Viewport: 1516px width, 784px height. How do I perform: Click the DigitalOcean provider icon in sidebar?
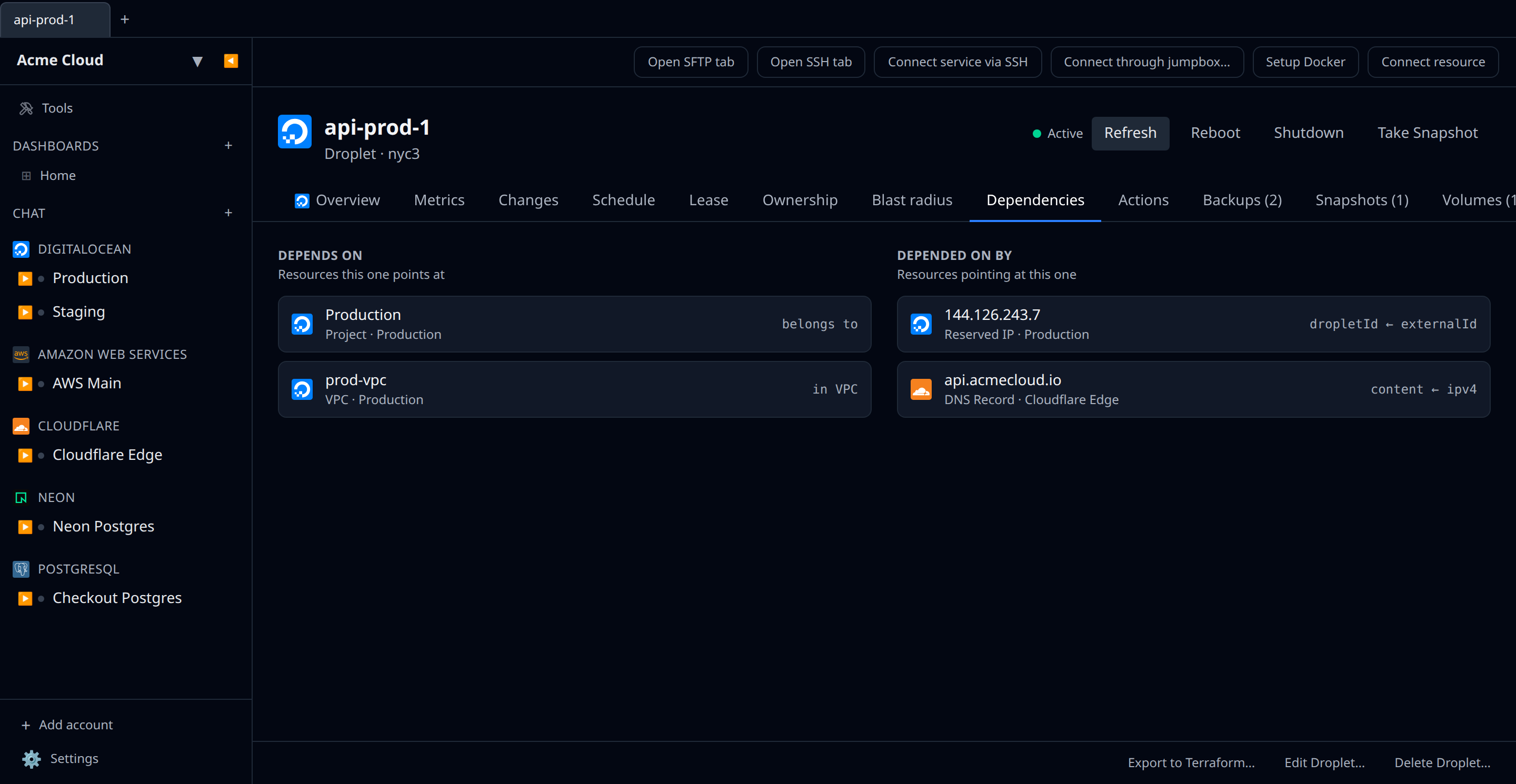tap(21, 249)
